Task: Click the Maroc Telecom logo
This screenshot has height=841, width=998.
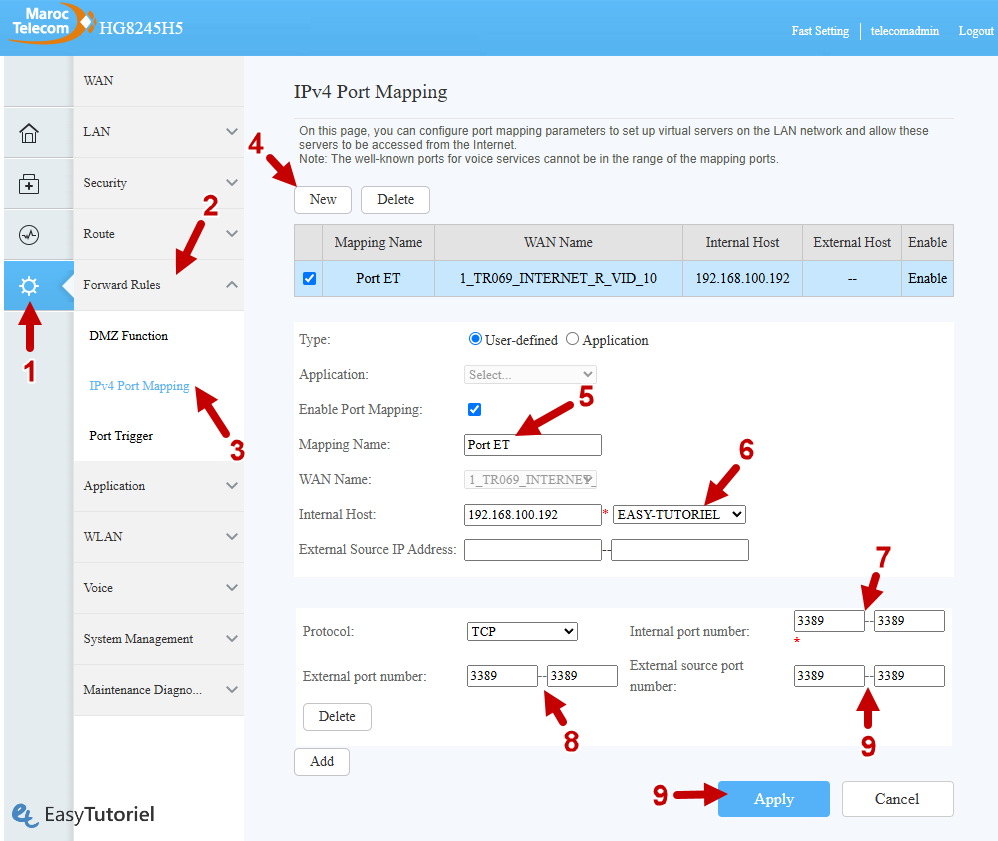Action: coord(50,24)
